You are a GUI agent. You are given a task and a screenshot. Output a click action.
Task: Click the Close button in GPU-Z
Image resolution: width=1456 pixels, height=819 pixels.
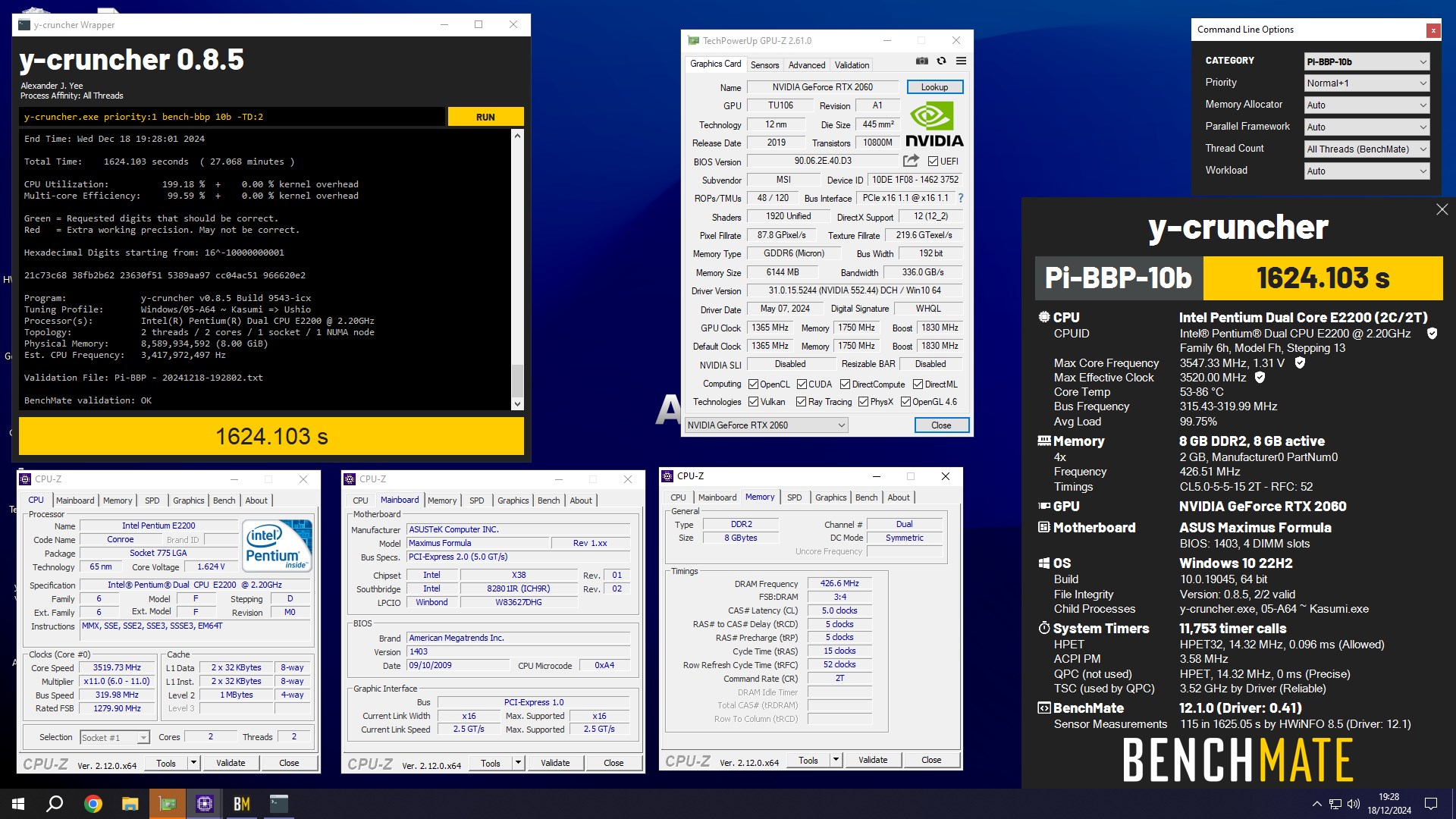(x=941, y=425)
